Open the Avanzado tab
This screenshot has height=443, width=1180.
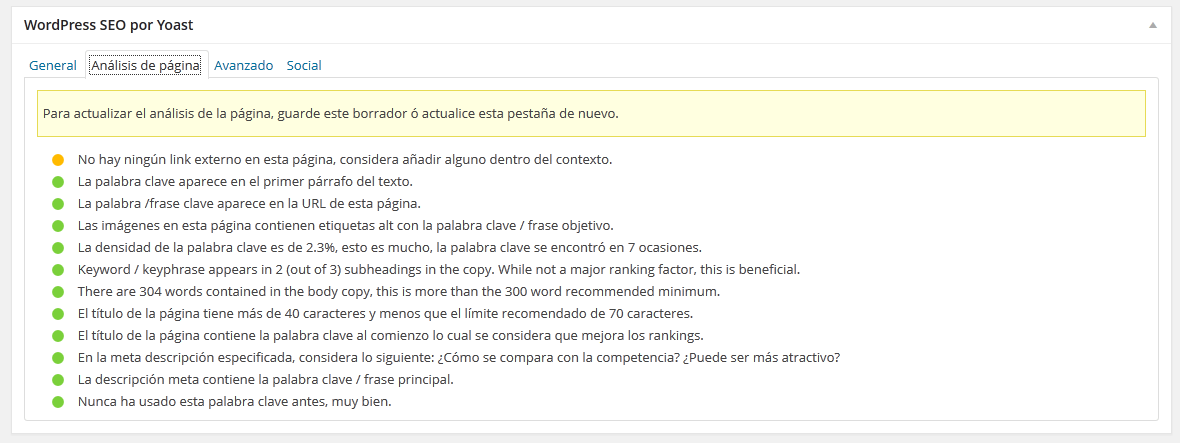click(243, 65)
